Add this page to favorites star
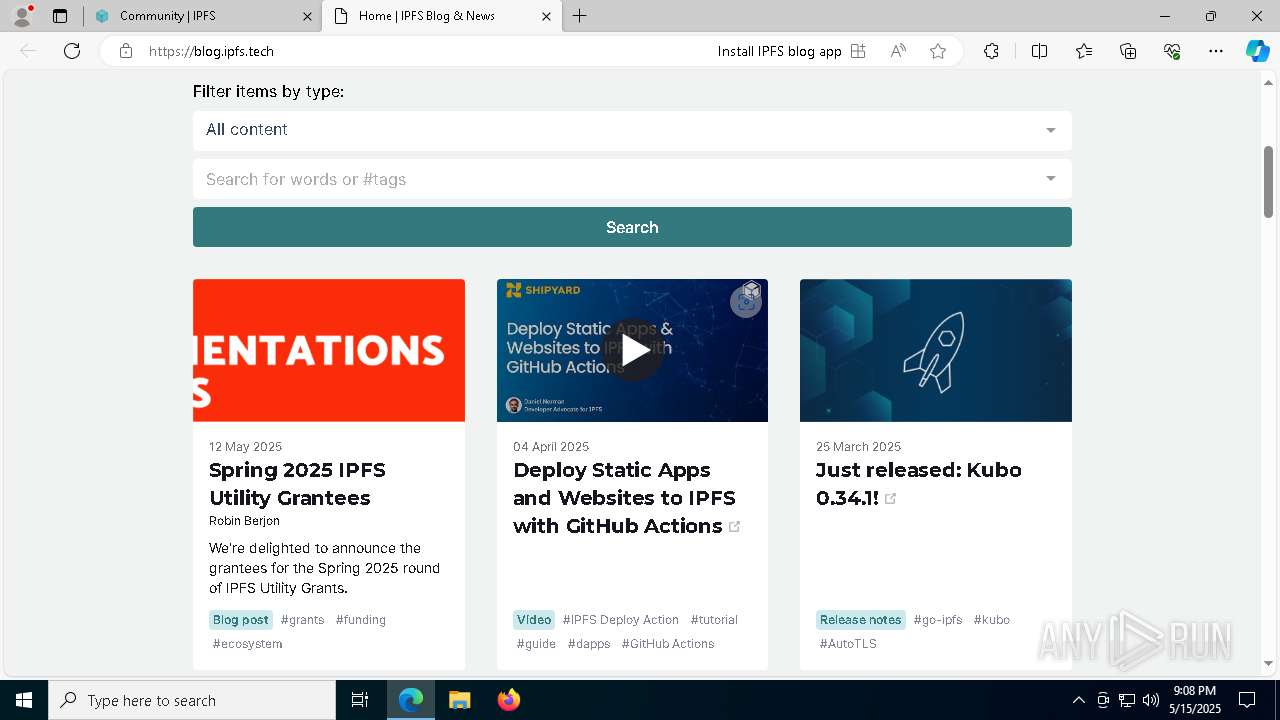This screenshot has width=1280, height=720. [x=938, y=51]
